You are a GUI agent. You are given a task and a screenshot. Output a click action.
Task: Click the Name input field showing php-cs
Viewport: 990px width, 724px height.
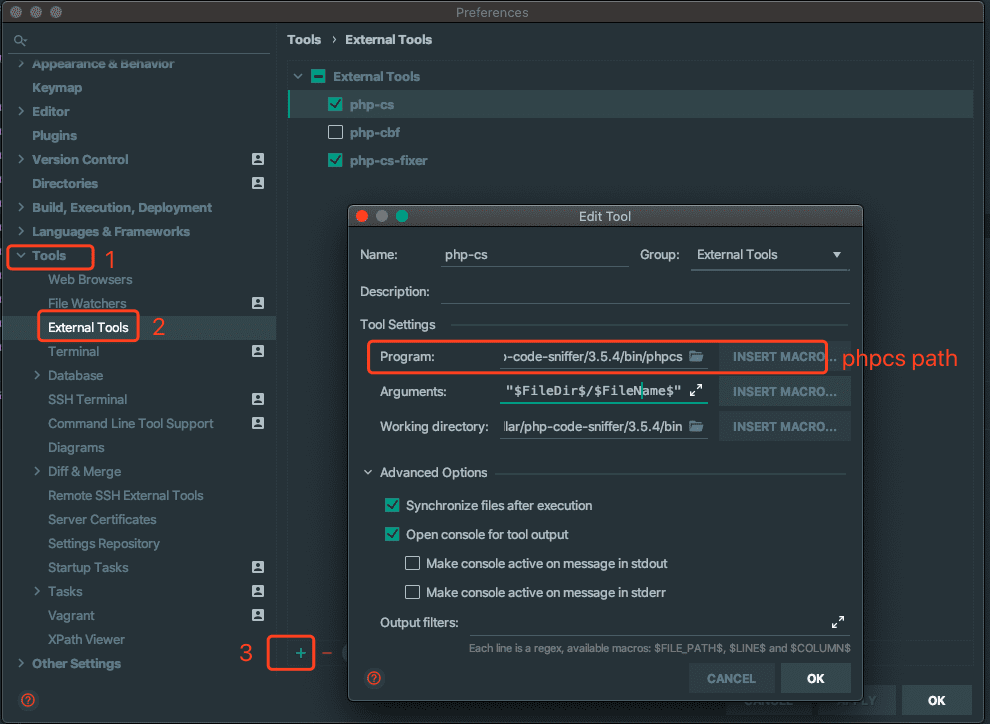click(x=535, y=255)
